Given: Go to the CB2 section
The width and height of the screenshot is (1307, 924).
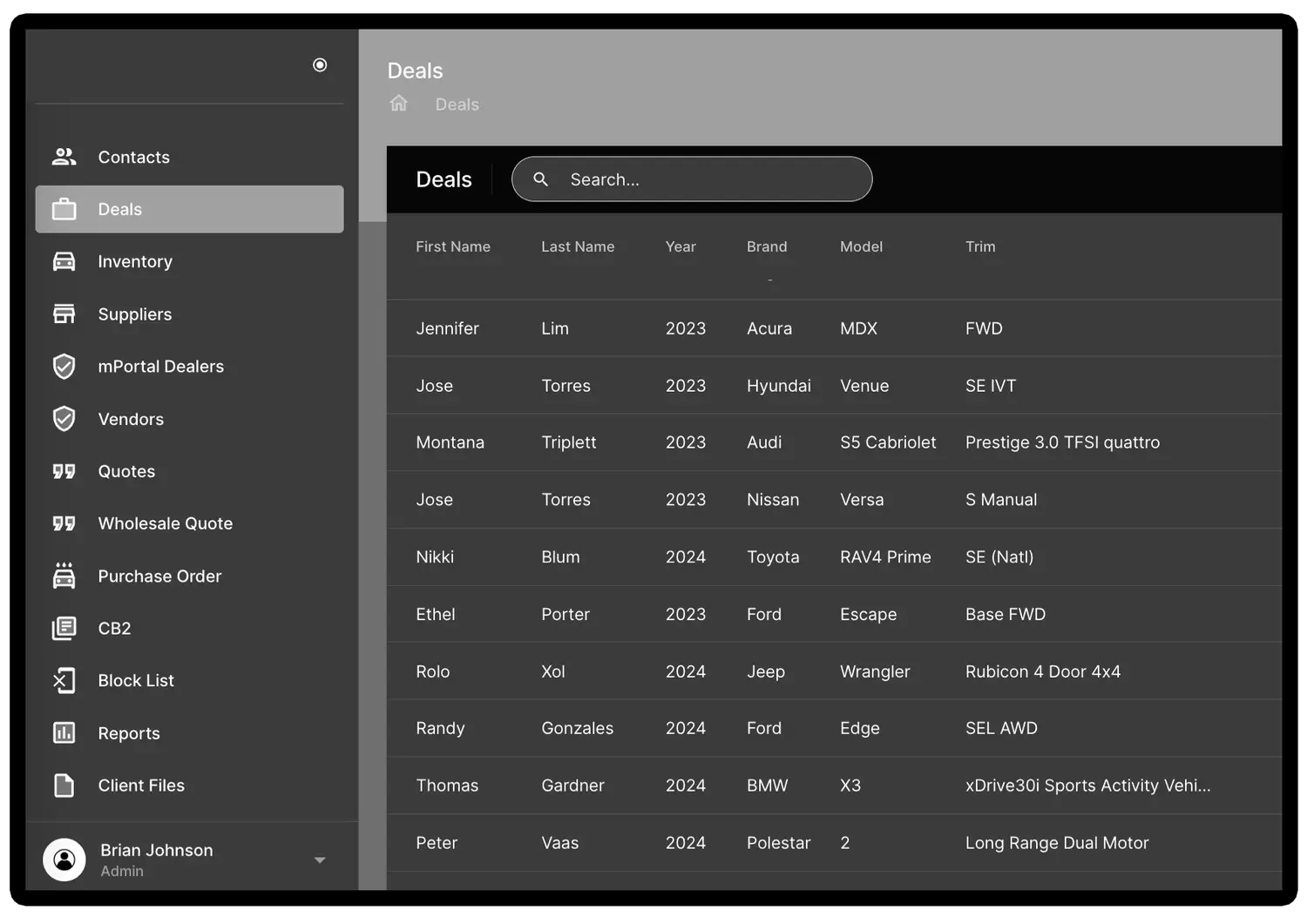Looking at the screenshot, I should pyautogui.click(x=114, y=628).
